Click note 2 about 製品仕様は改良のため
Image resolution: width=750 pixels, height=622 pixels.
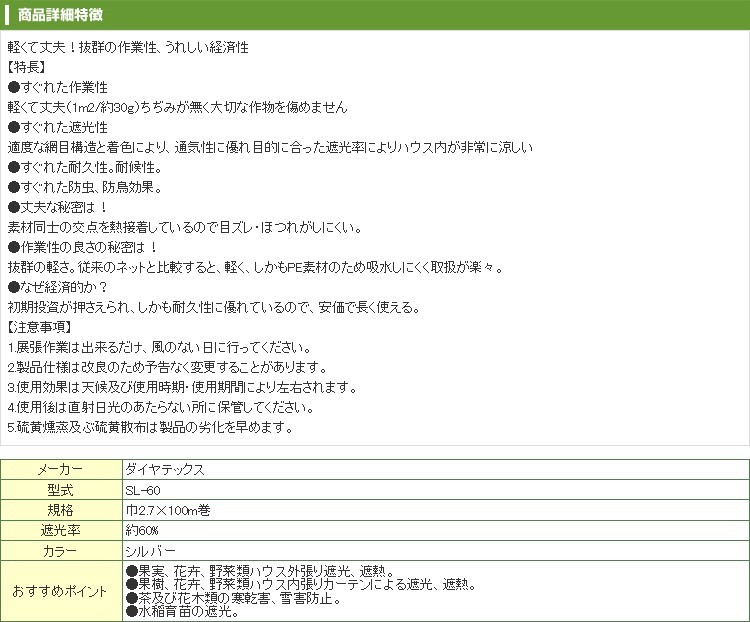coord(168,367)
